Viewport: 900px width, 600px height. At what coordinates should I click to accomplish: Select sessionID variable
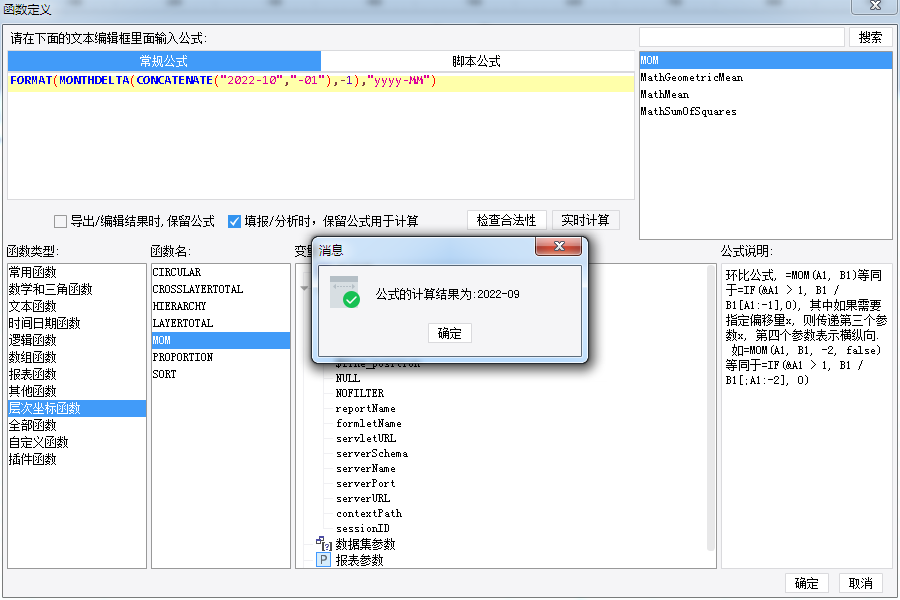tap(363, 528)
